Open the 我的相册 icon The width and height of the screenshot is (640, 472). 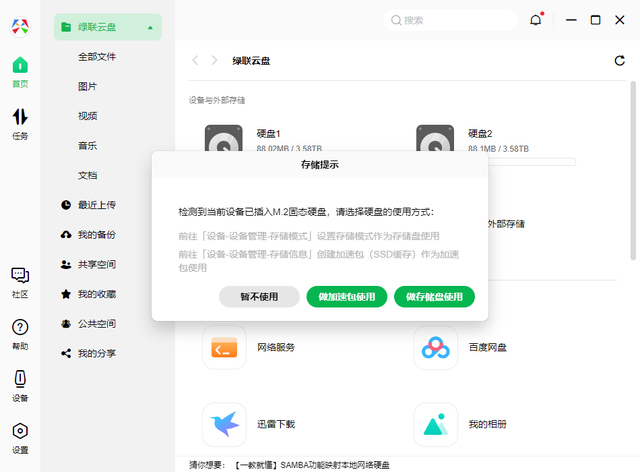[x=436, y=424]
